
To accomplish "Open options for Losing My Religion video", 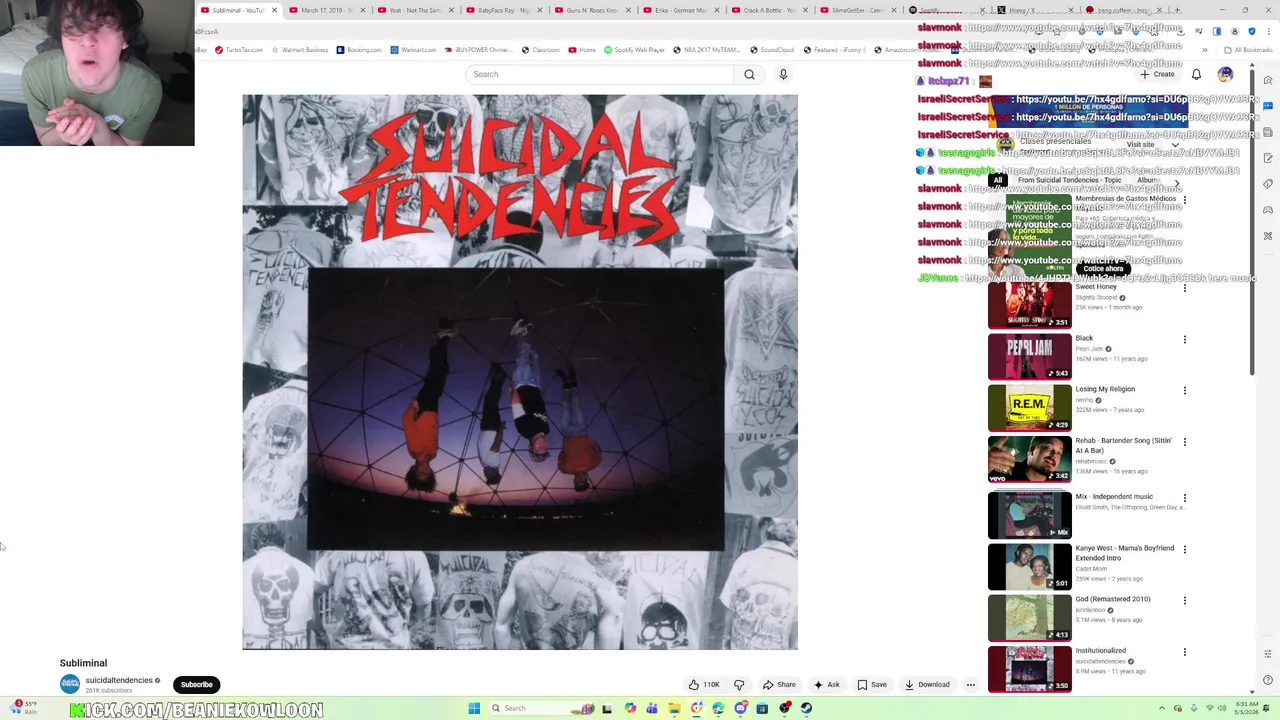I will [x=1185, y=391].
